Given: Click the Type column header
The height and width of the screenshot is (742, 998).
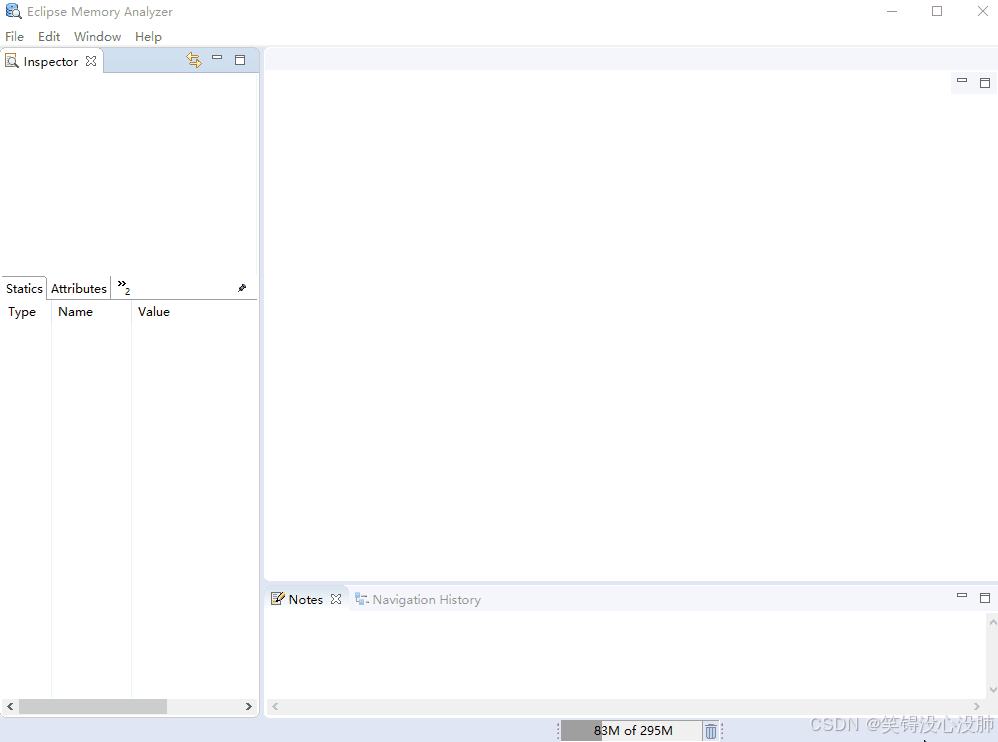Looking at the screenshot, I should coord(22,312).
